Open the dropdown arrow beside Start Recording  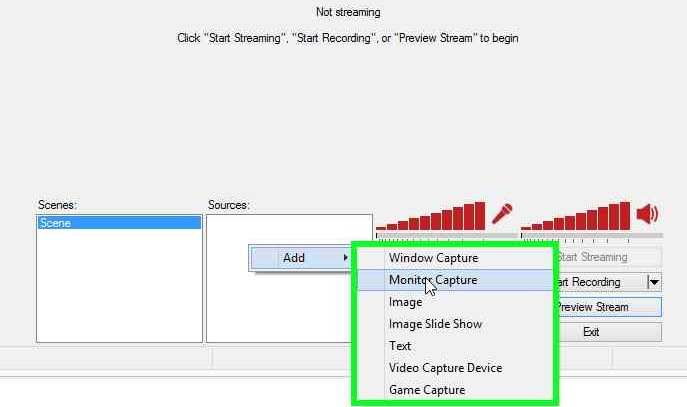[654, 283]
